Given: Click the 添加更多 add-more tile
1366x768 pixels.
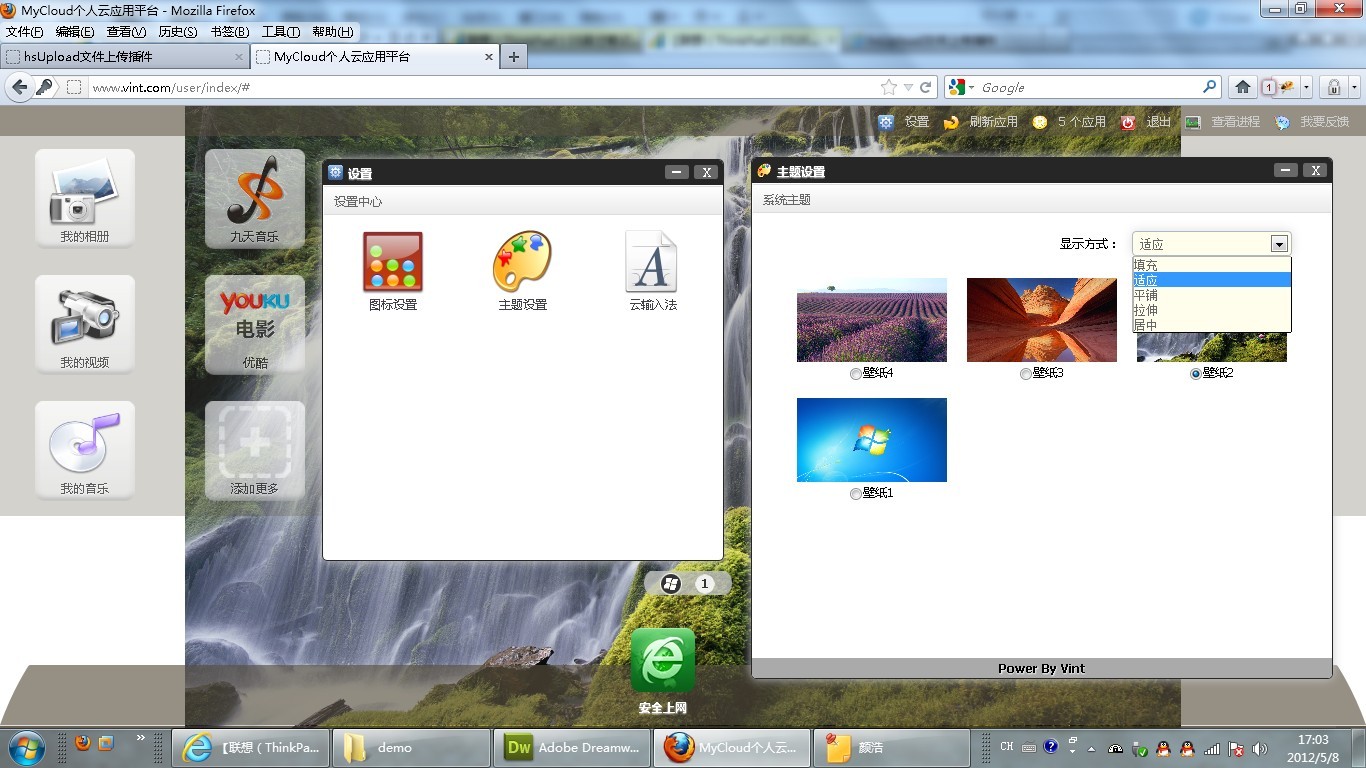Looking at the screenshot, I should click(255, 450).
